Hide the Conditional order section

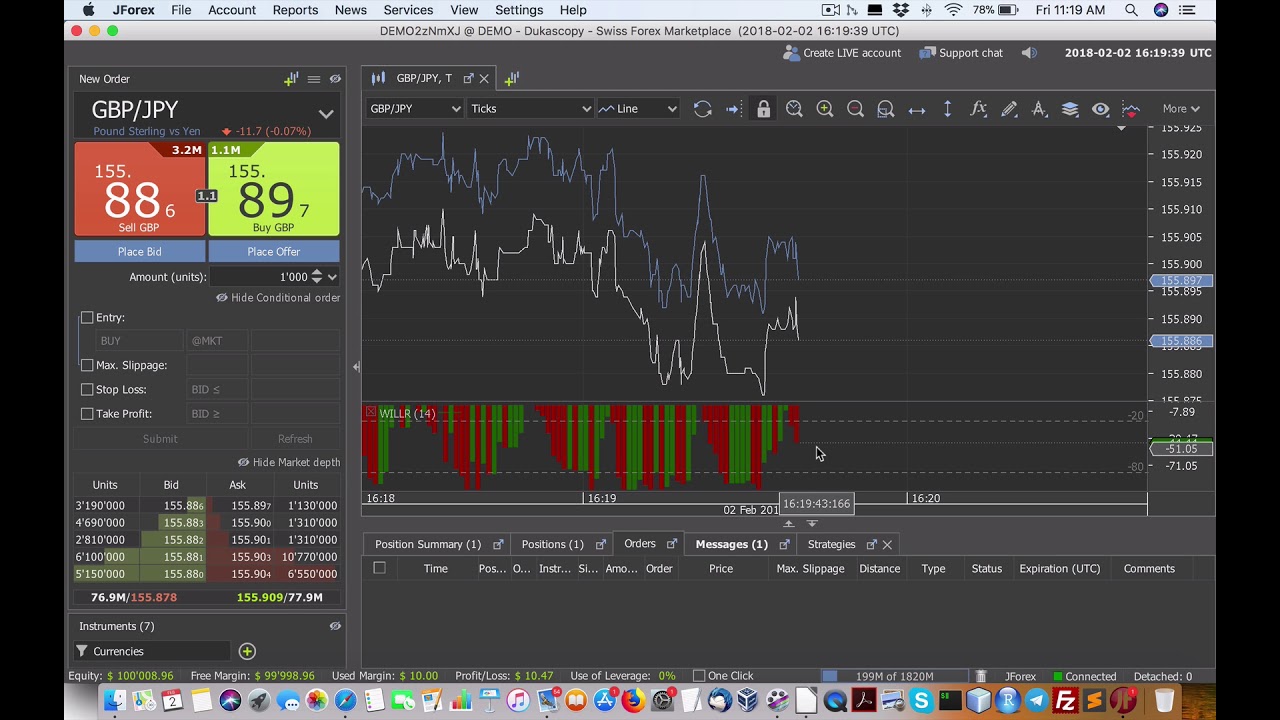click(x=278, y=298)
